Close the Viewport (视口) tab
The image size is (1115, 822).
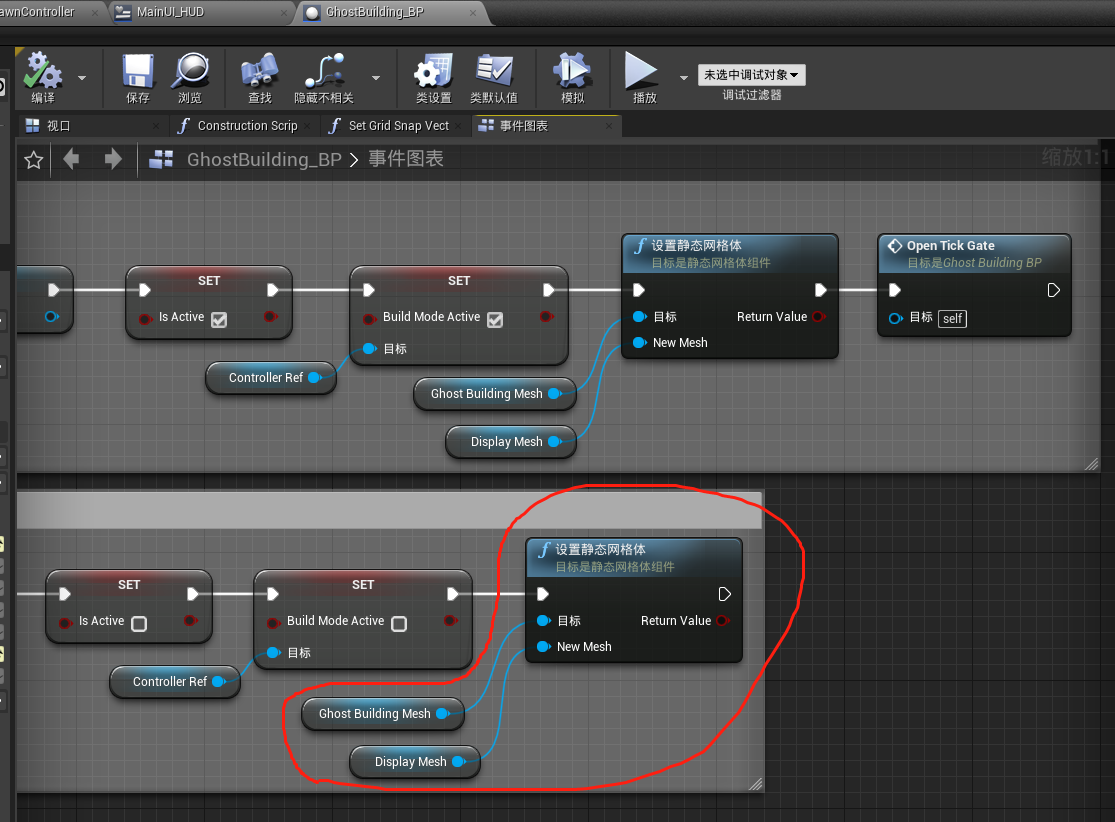[x=156, y=126]
